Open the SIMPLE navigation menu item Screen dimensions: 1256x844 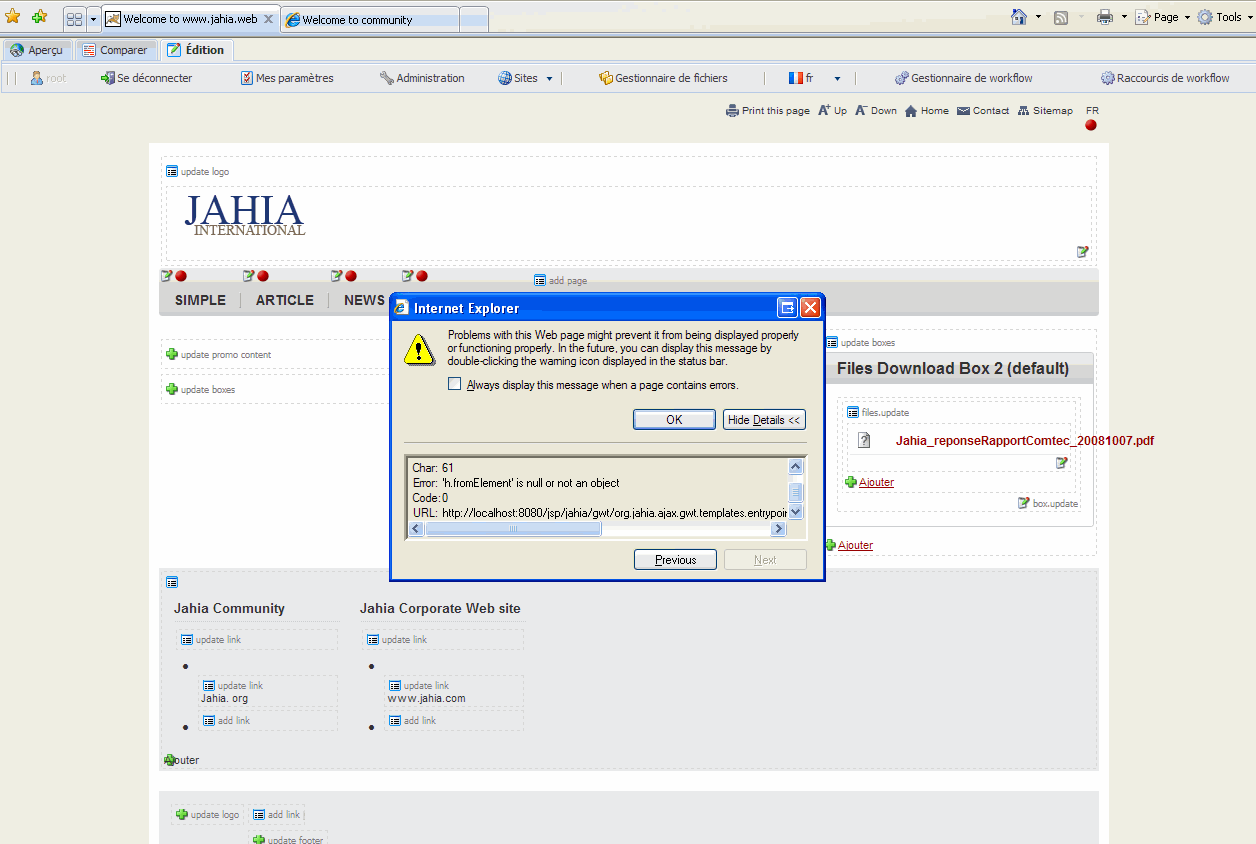click(200, 300)
